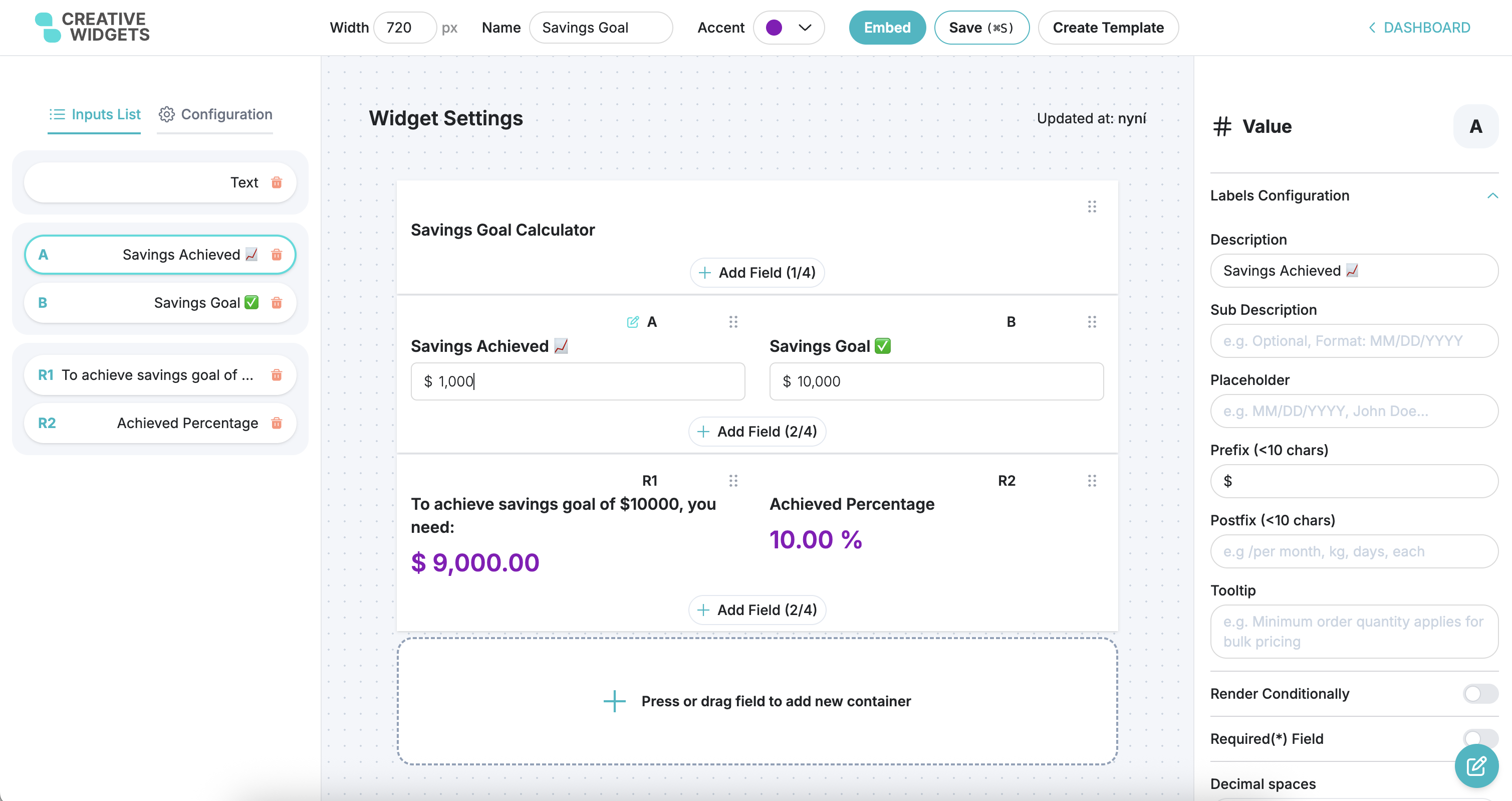1512x801 pixels.
Task: Select the Text item in inputs list
Action: click(160, 182)
